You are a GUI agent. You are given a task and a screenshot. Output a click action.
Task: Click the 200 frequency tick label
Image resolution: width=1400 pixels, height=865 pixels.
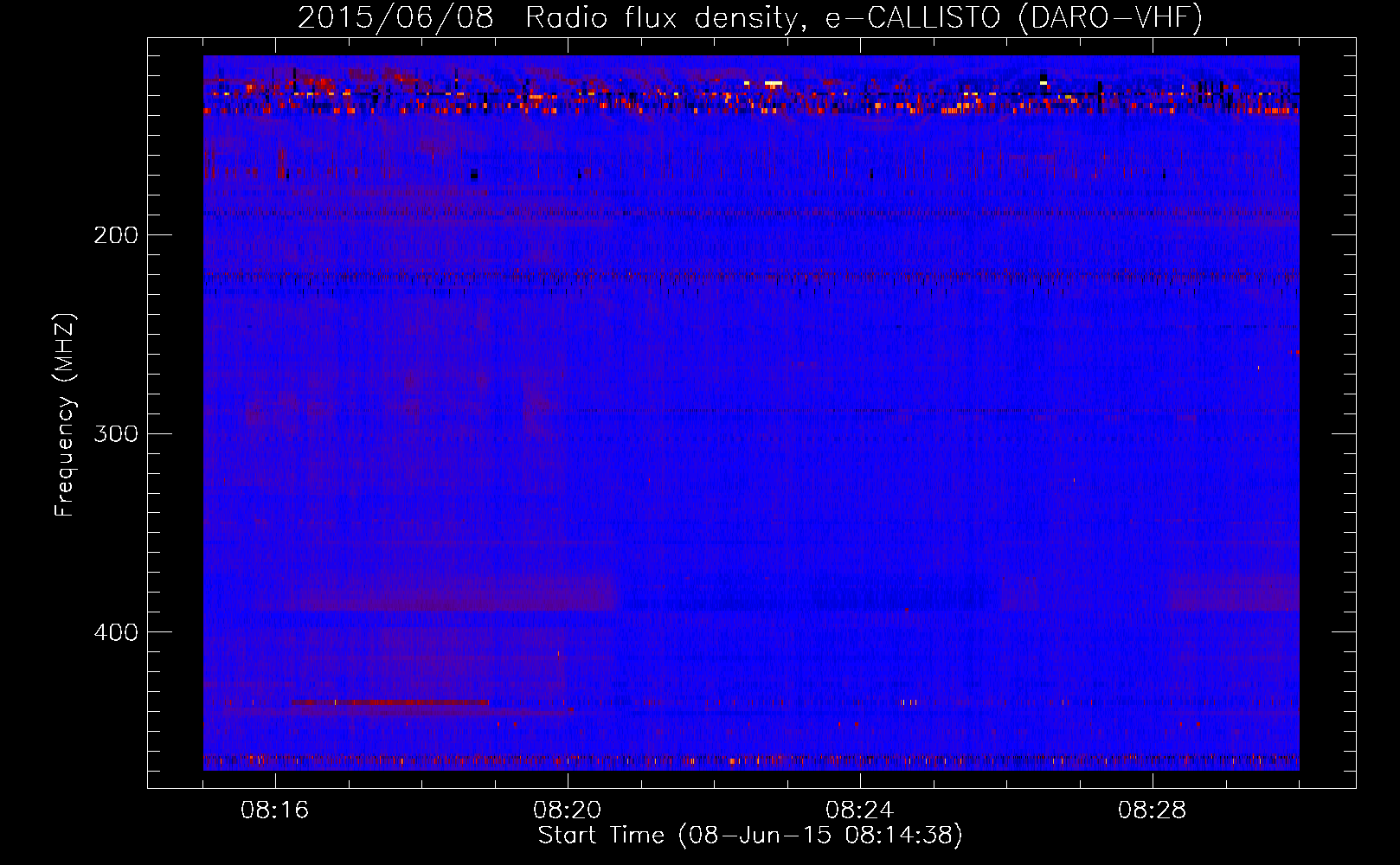(116, 235)
